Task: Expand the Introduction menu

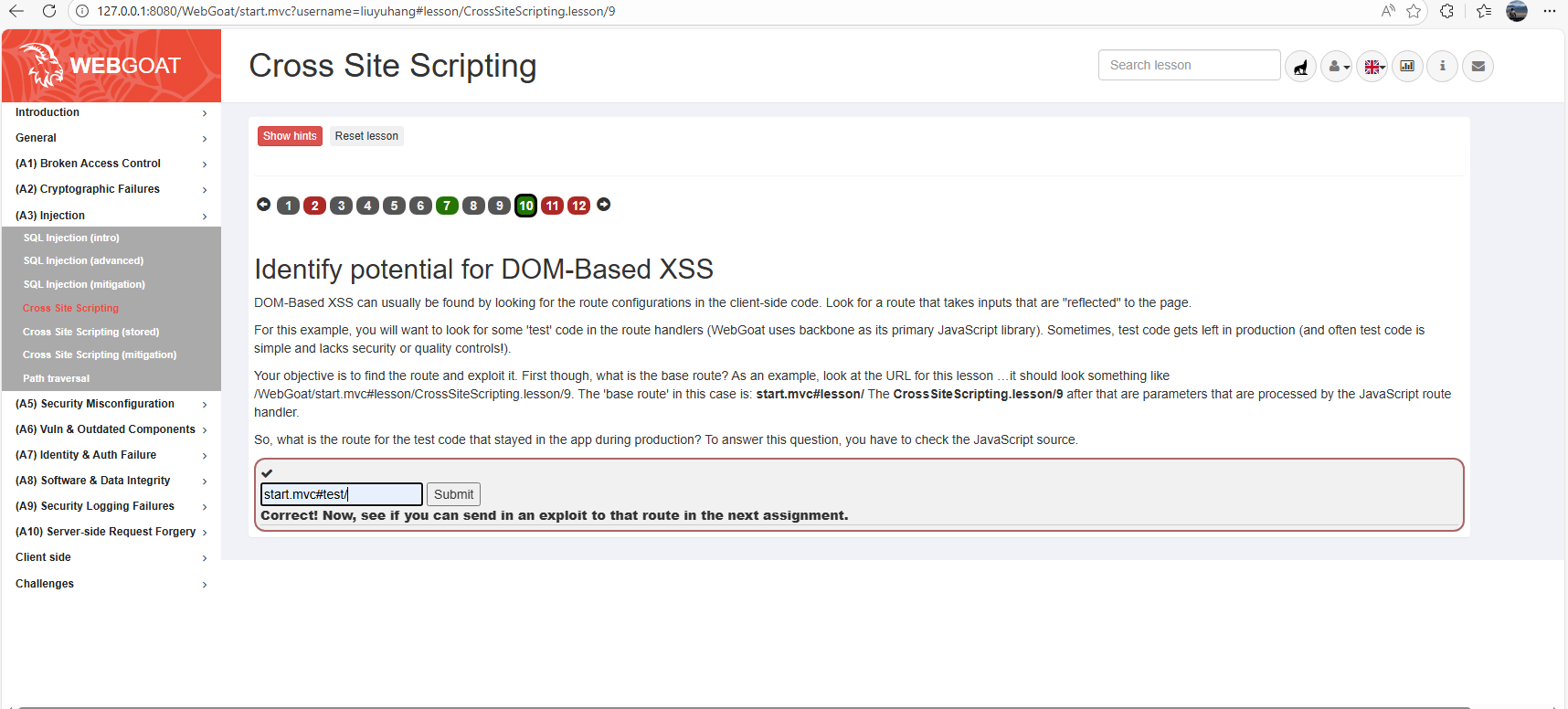Action: point(111,112)
